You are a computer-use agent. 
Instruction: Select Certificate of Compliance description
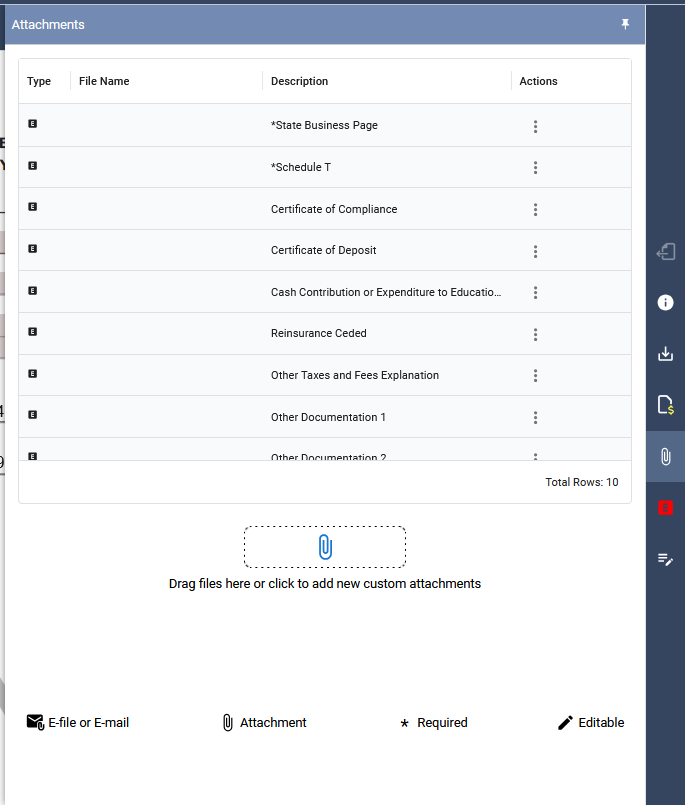(x=334, y=209)
